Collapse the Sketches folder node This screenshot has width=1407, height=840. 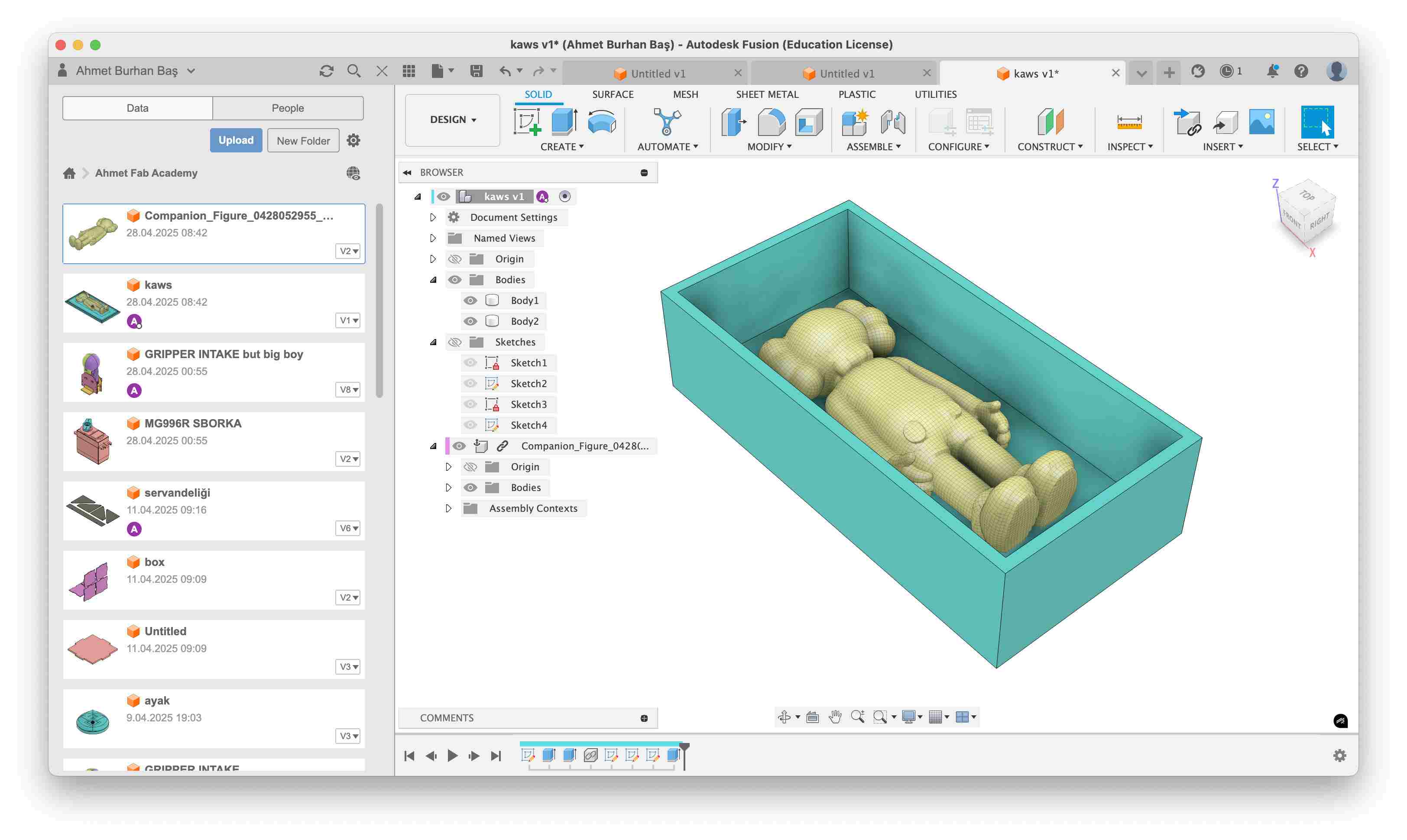[433, 342]
